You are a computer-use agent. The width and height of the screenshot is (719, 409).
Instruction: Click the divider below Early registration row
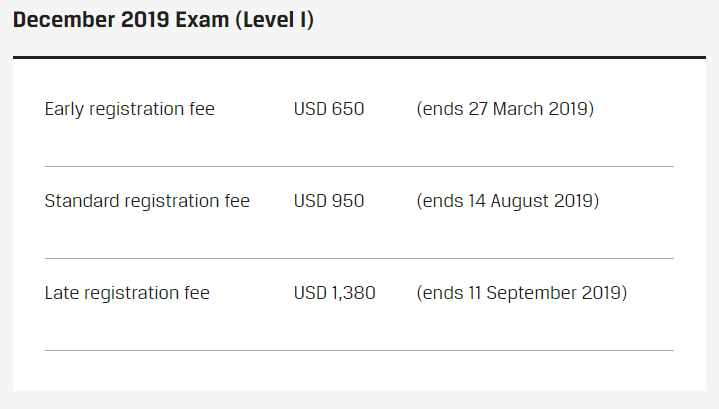coord(360,166)
